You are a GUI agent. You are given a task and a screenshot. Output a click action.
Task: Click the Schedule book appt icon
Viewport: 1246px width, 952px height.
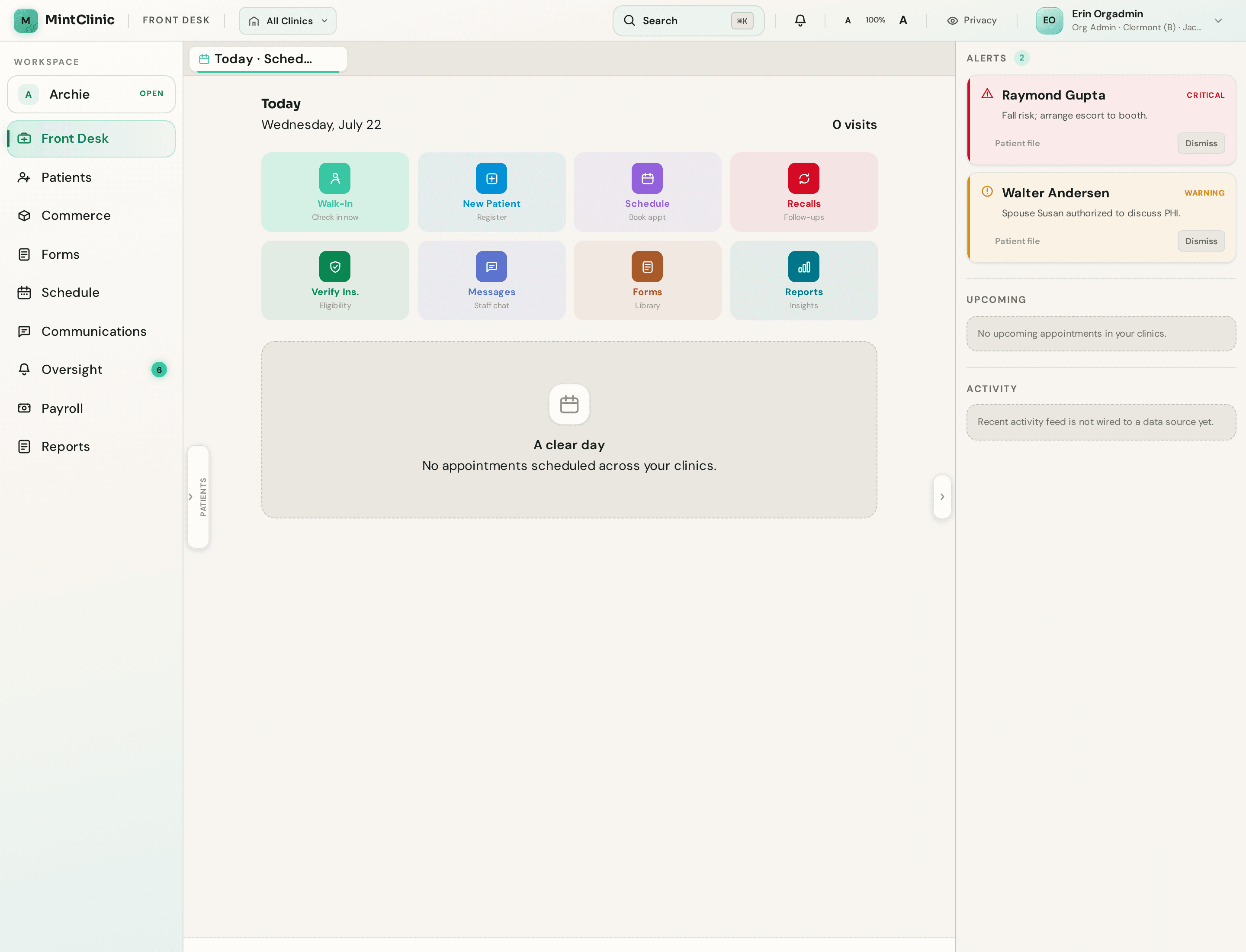tap(647, 178)
